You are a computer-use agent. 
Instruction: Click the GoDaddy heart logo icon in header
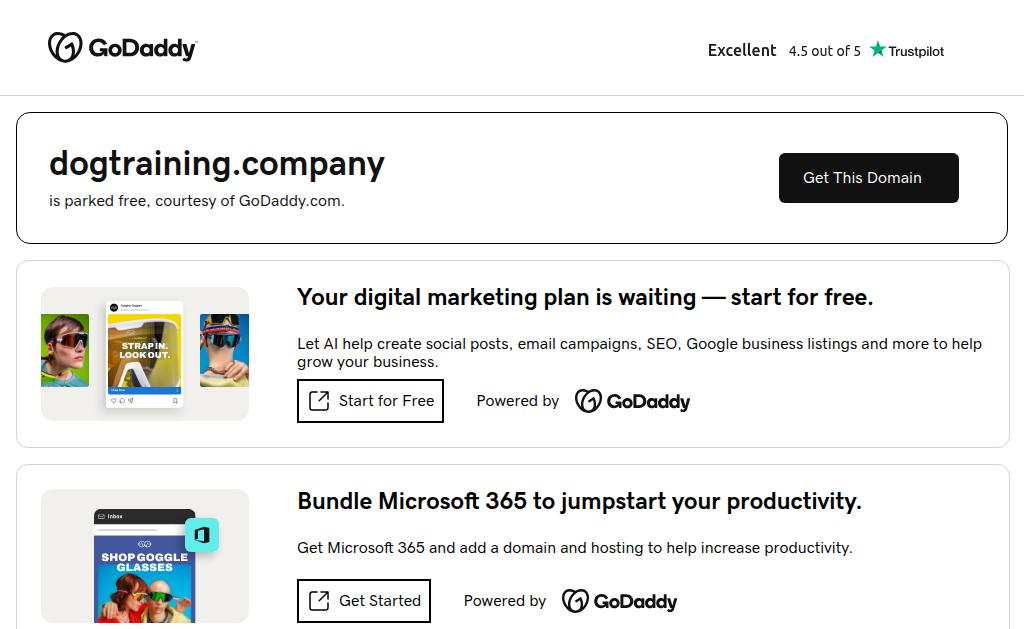(65, 47)
